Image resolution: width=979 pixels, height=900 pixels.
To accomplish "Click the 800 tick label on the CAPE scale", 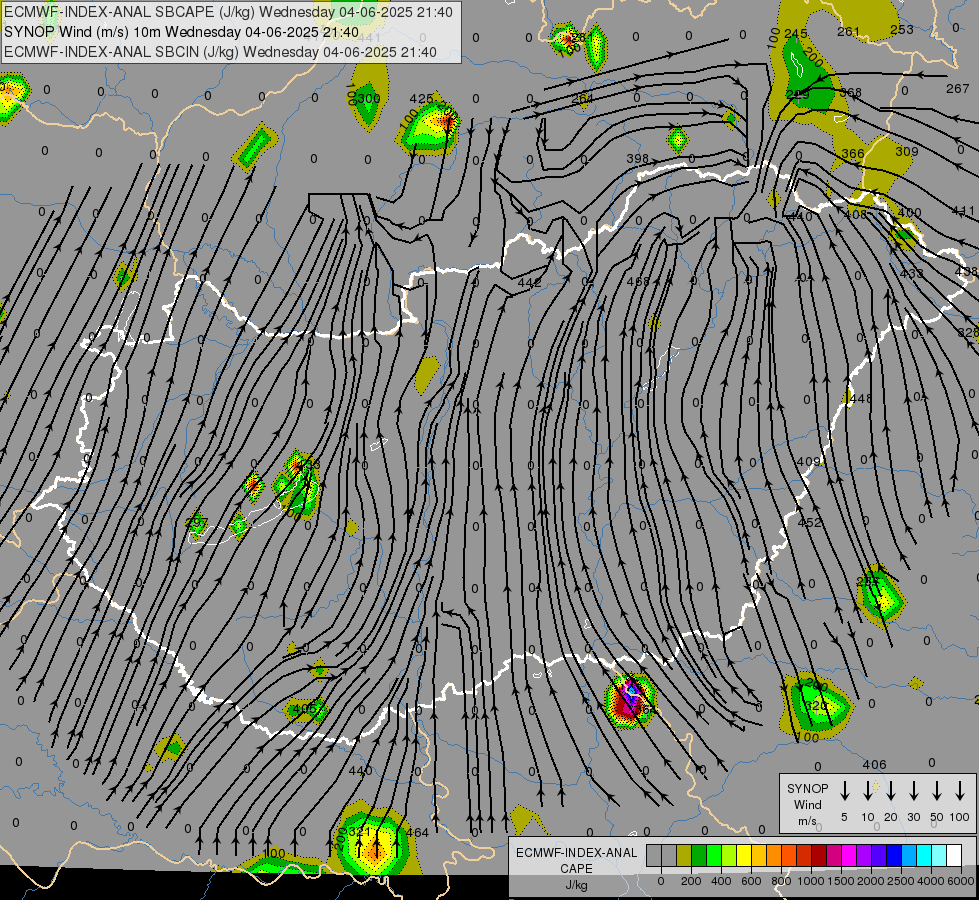I will (781, 881).
